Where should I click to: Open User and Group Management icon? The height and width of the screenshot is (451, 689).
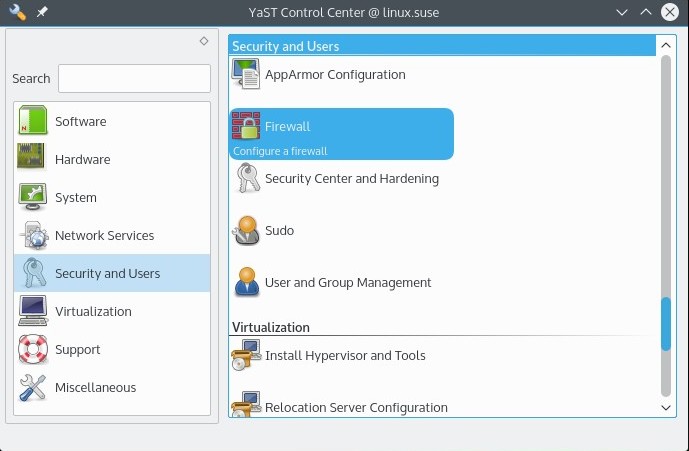(x=246, y=282)
